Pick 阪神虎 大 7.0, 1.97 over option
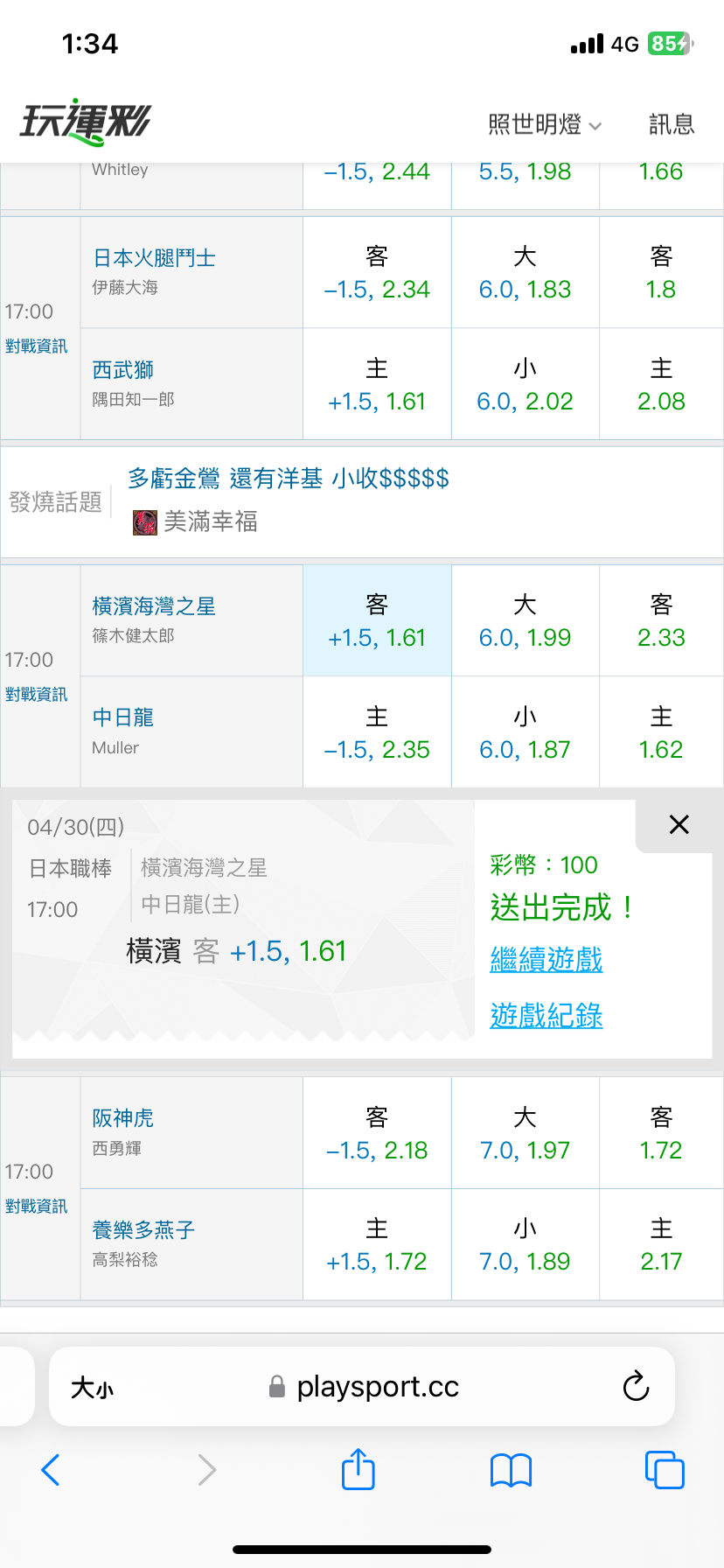The image size is (724, 1568). pyautogui.click(x=525, y=1134)
